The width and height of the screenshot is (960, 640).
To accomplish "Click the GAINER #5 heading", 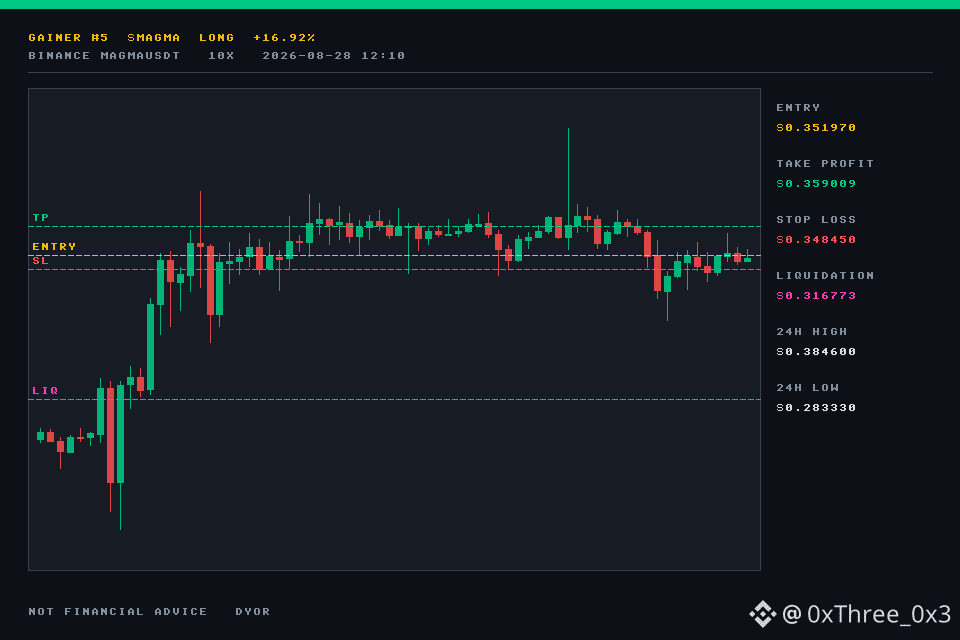I will pos(68,37).
